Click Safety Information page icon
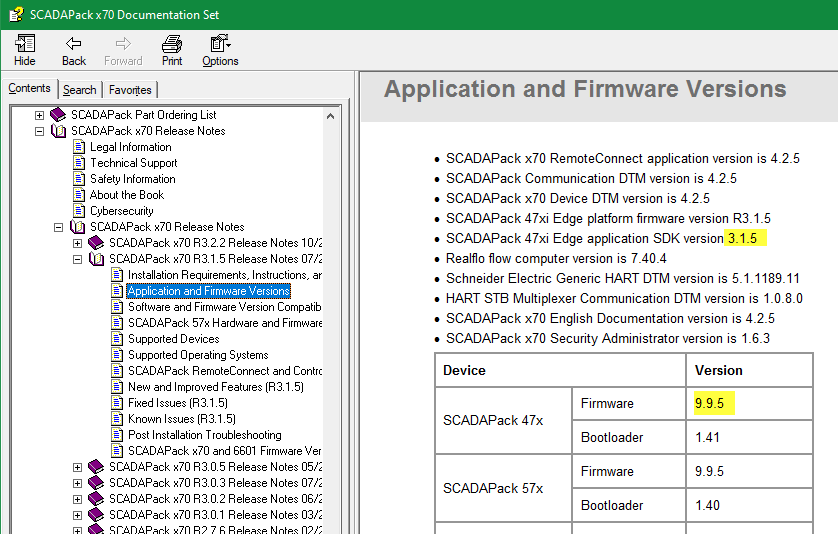This screenshot has width=838, height=534. [x=79, y=179]
